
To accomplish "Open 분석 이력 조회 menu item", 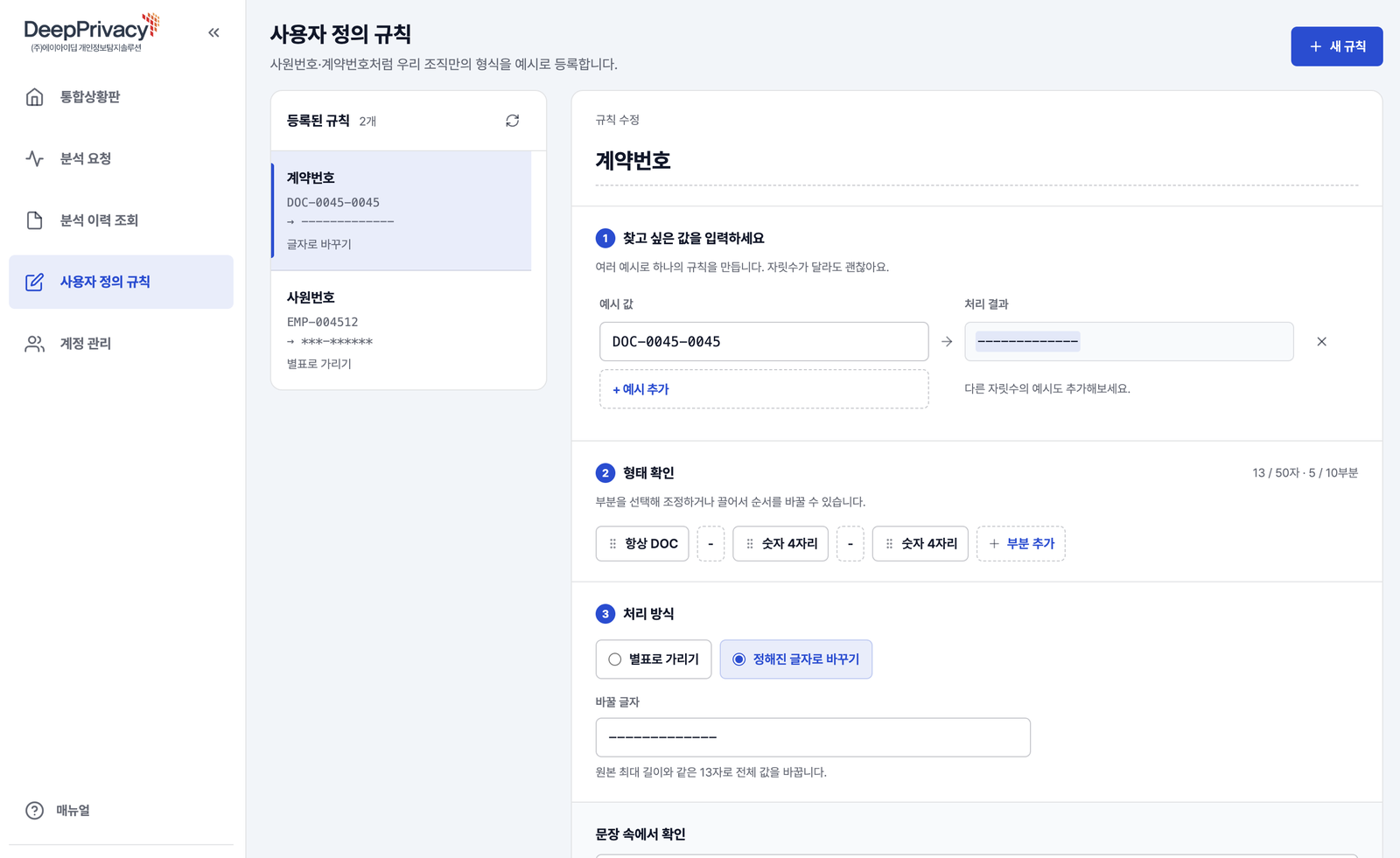I will pos(121,220).
